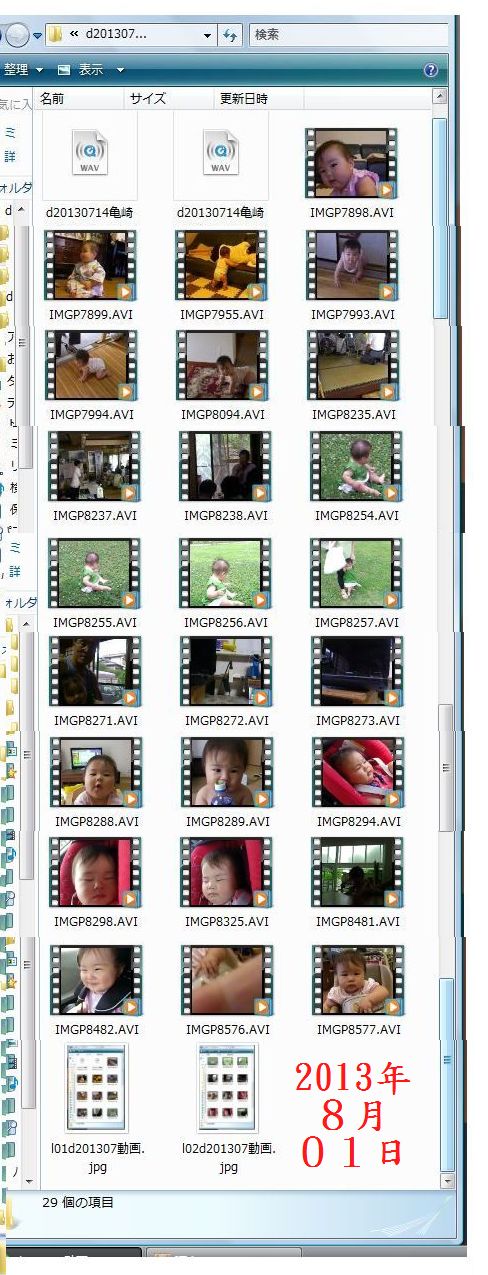Click the file list scrollbar up arrow

[x=440, y=97]
